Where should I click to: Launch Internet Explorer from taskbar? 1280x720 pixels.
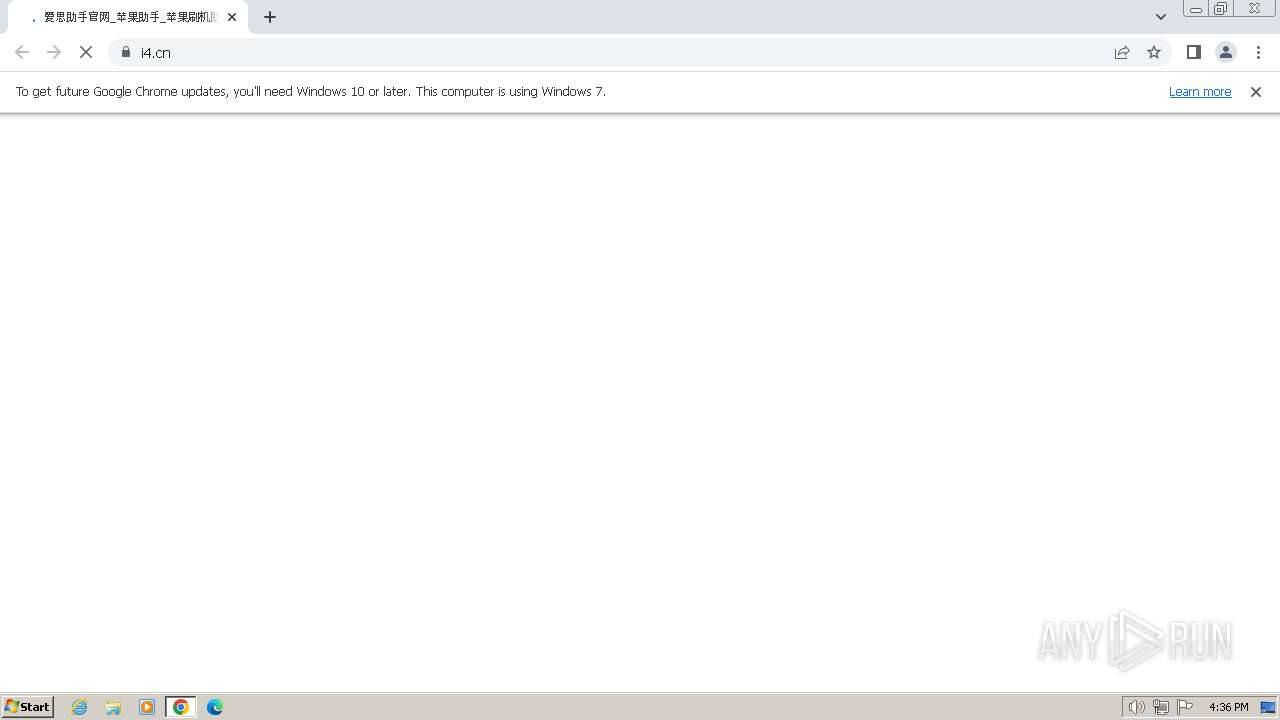[80, 707]
